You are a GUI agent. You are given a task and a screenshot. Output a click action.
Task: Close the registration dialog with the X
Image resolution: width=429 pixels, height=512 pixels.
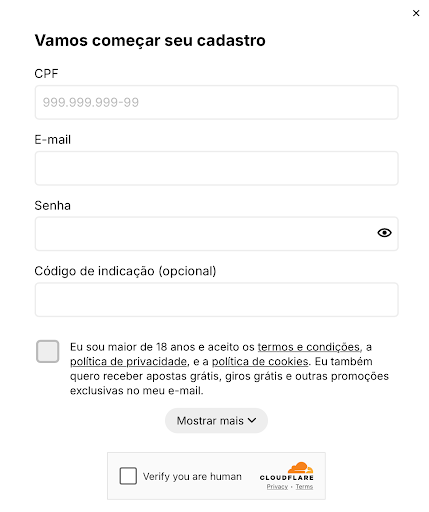pyautogui.click(x=416, y=13)
